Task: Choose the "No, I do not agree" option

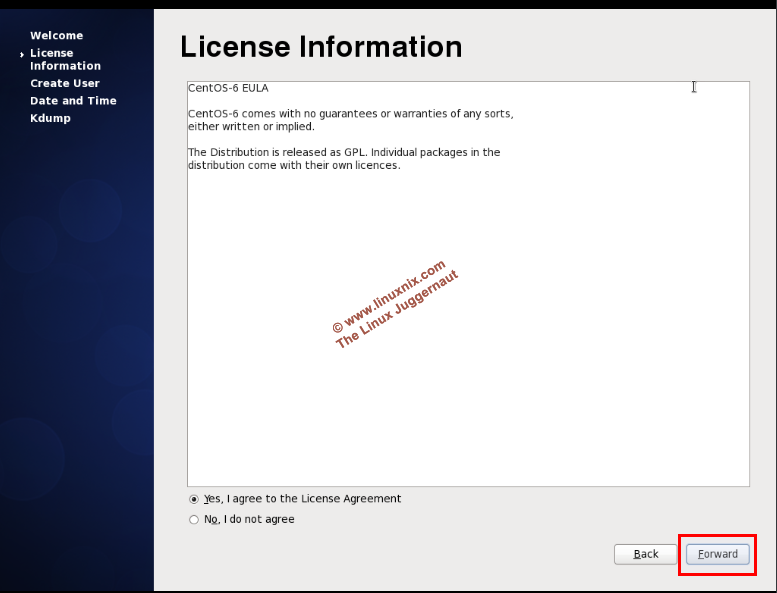Action: (194, 520)
